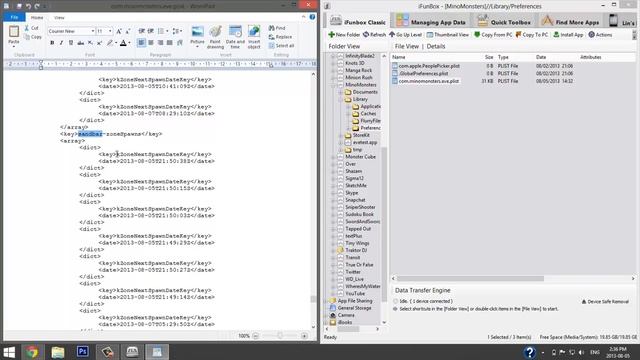
Task: Select the iFunbox Classic tab
Action: click(358, 21)
